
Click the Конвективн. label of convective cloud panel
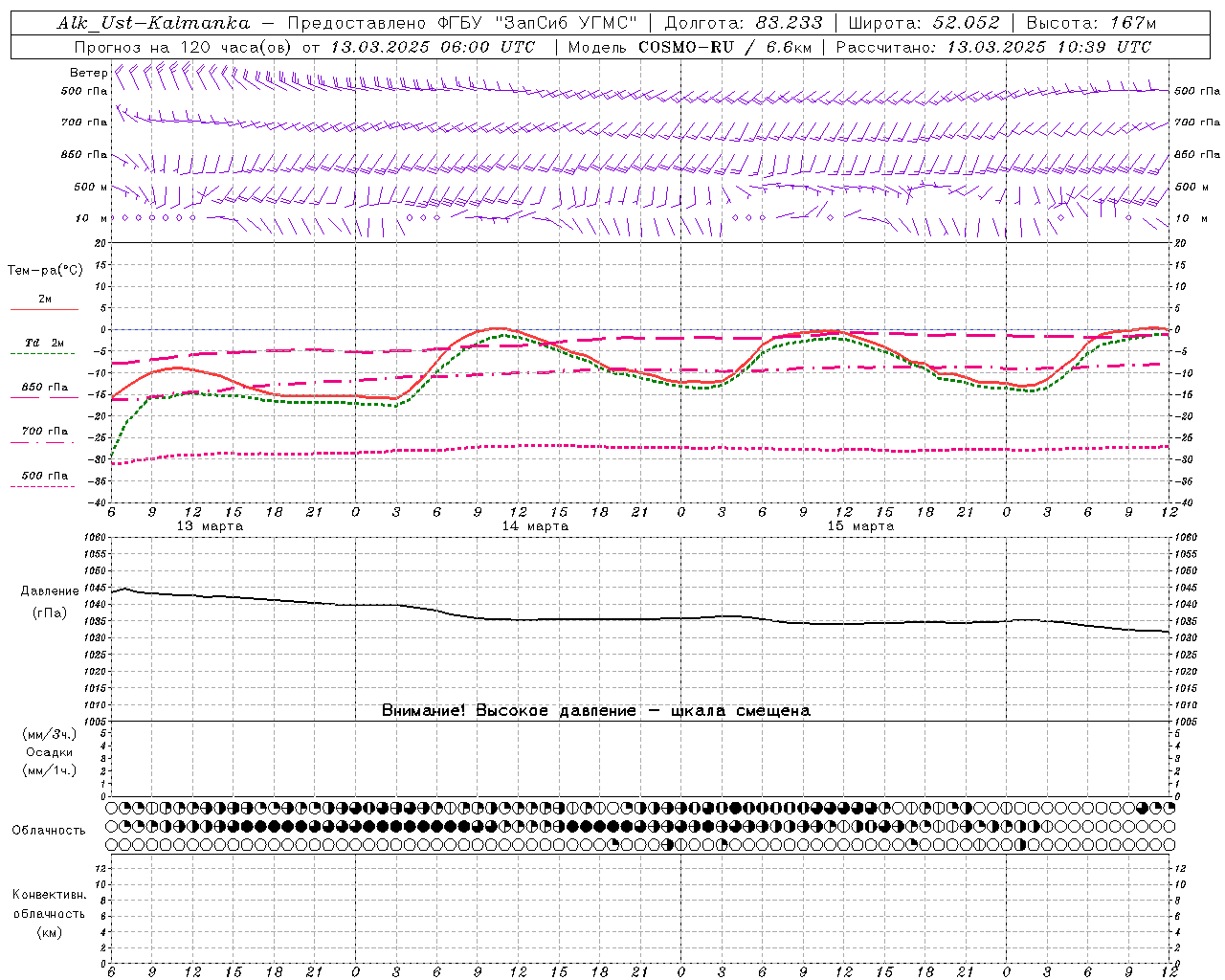click(x=49, y=895)
